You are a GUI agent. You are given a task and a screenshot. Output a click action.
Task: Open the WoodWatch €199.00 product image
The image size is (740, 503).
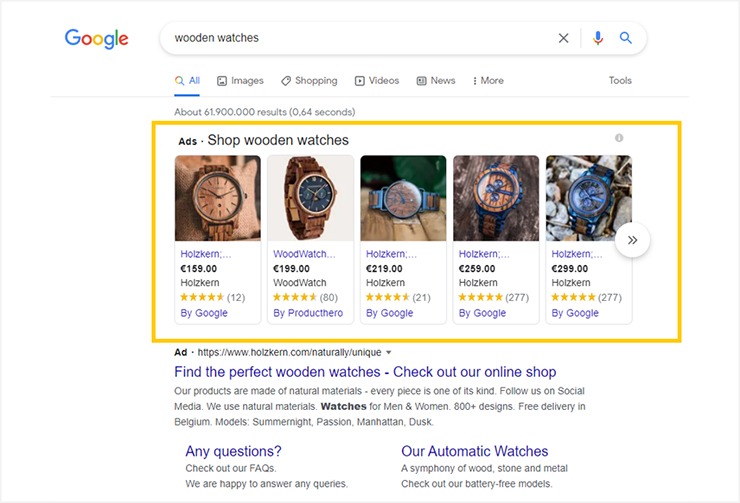point(311,198)
